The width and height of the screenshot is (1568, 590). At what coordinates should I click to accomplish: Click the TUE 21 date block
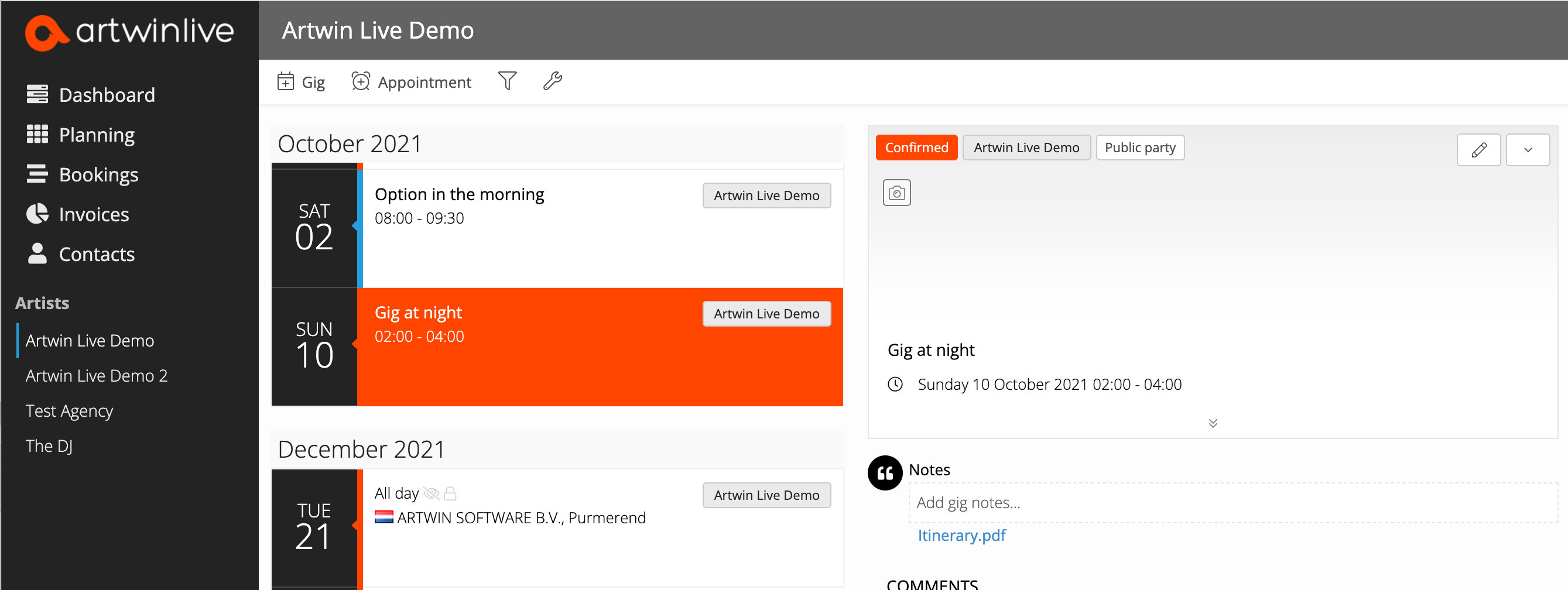pyautogui.click(x=314, y=528)
